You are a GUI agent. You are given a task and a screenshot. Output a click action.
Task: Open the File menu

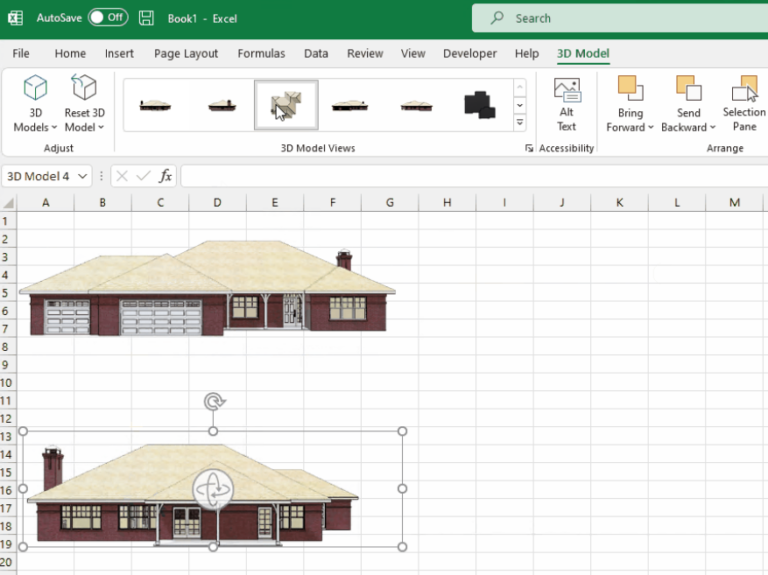click(x=20, y=54)
